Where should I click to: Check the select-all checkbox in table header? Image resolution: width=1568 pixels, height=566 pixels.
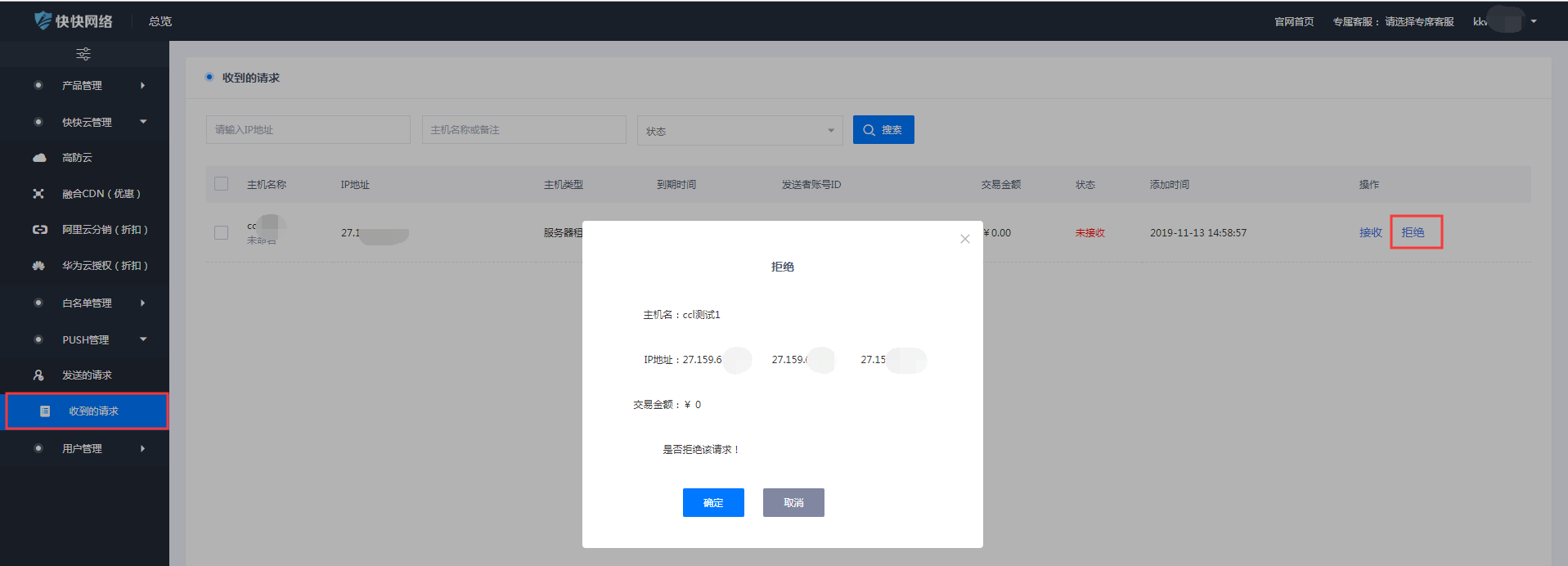pyautogui.click(x=222, y=184)
